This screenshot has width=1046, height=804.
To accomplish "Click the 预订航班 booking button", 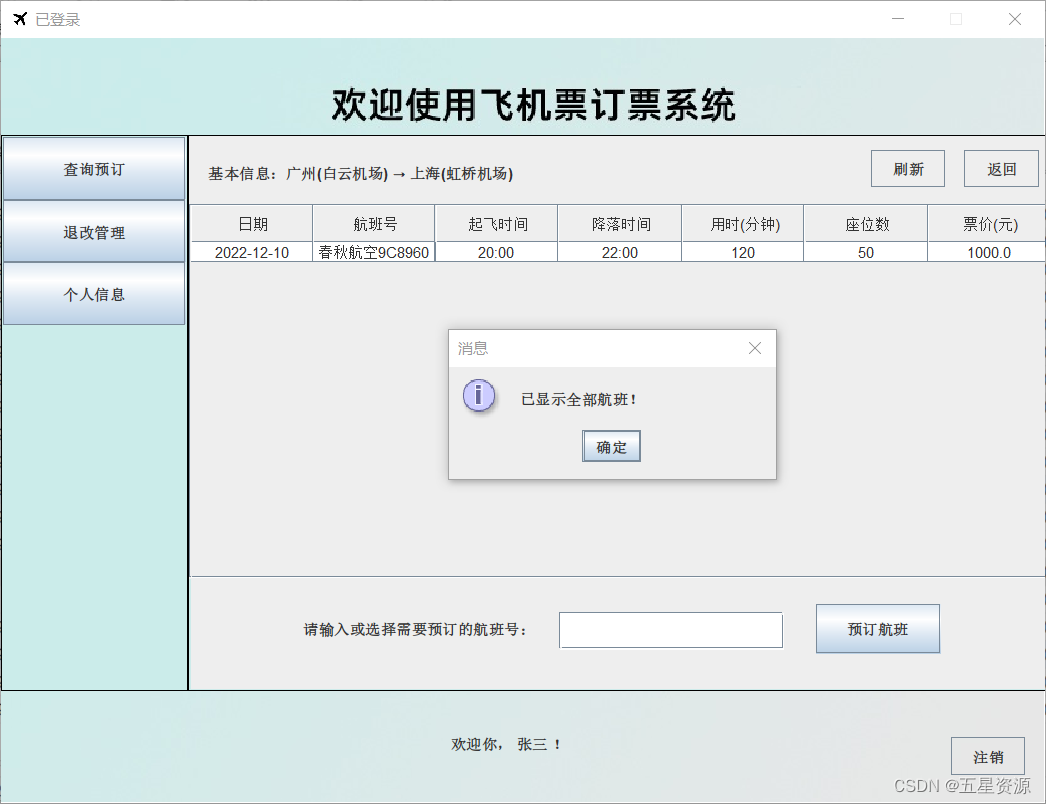I will (x=877, y=628).
